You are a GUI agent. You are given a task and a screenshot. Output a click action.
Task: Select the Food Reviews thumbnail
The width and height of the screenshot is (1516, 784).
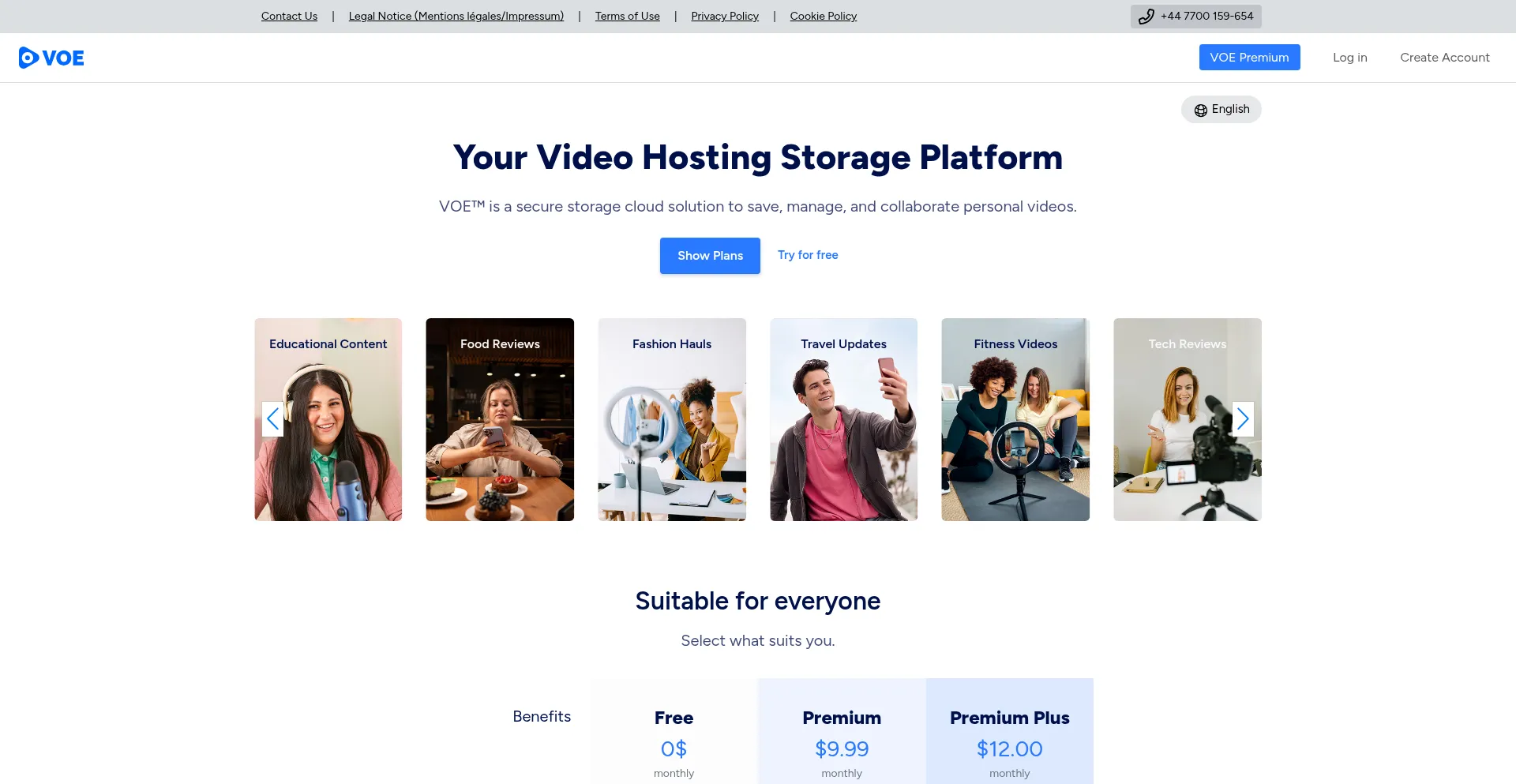pyautogui.click(x=500, y=419)
